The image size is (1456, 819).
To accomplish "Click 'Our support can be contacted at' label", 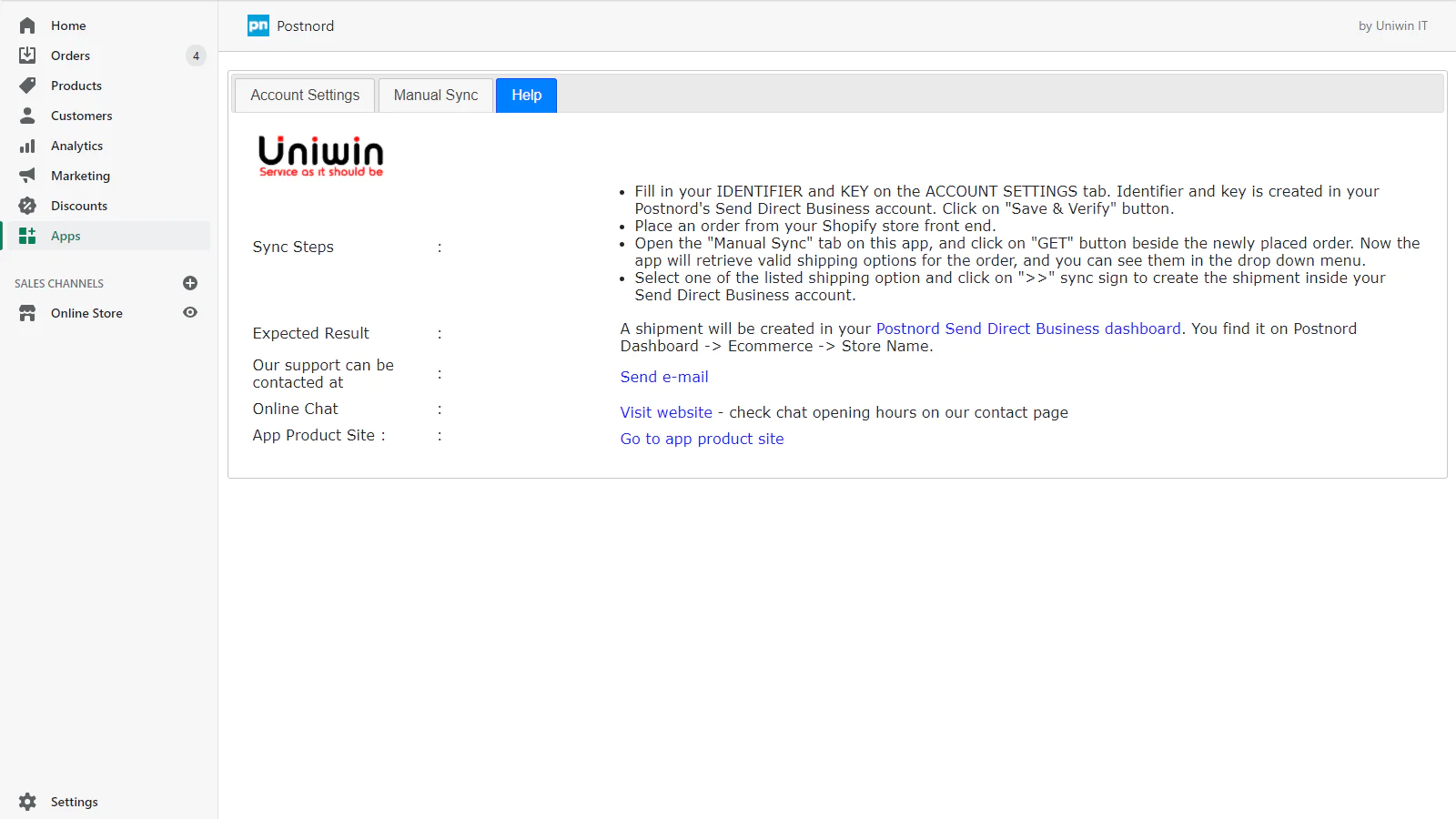I will pos(323,373).
